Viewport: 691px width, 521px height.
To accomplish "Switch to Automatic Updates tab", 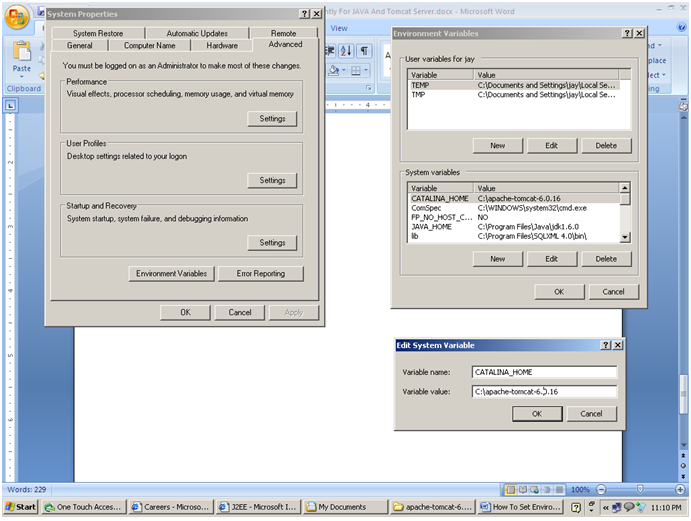I will pyautogui.click(x=197, y=33).
